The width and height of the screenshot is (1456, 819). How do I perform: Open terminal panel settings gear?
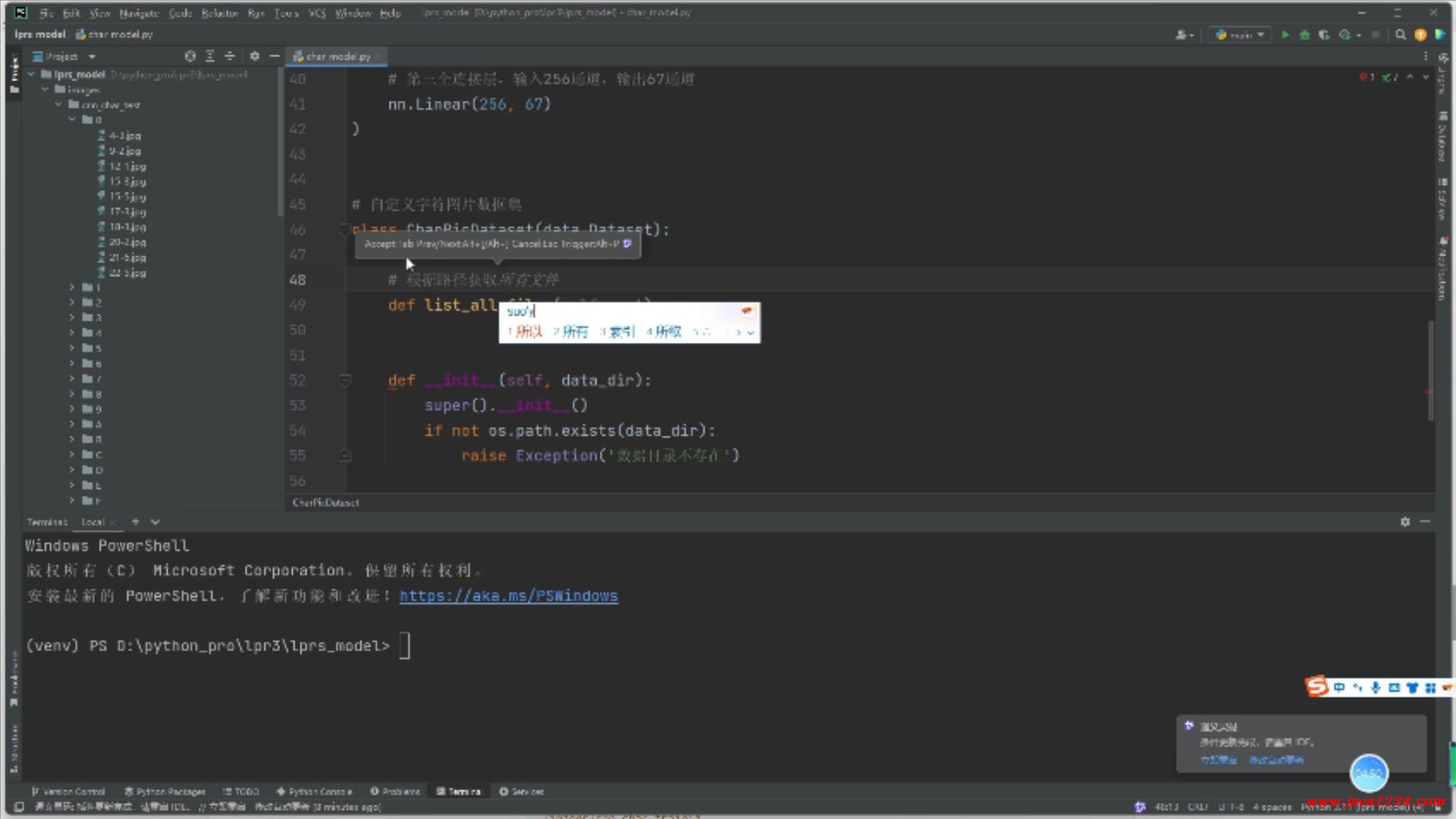click(1404, 522)
